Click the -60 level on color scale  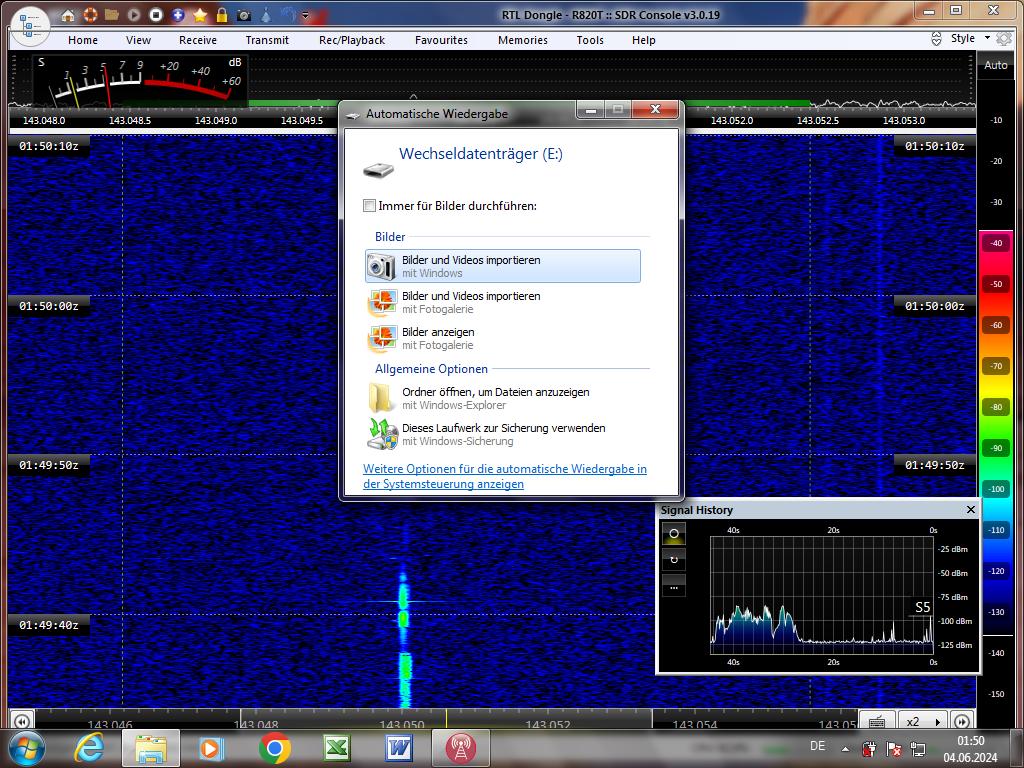[996, 325]
